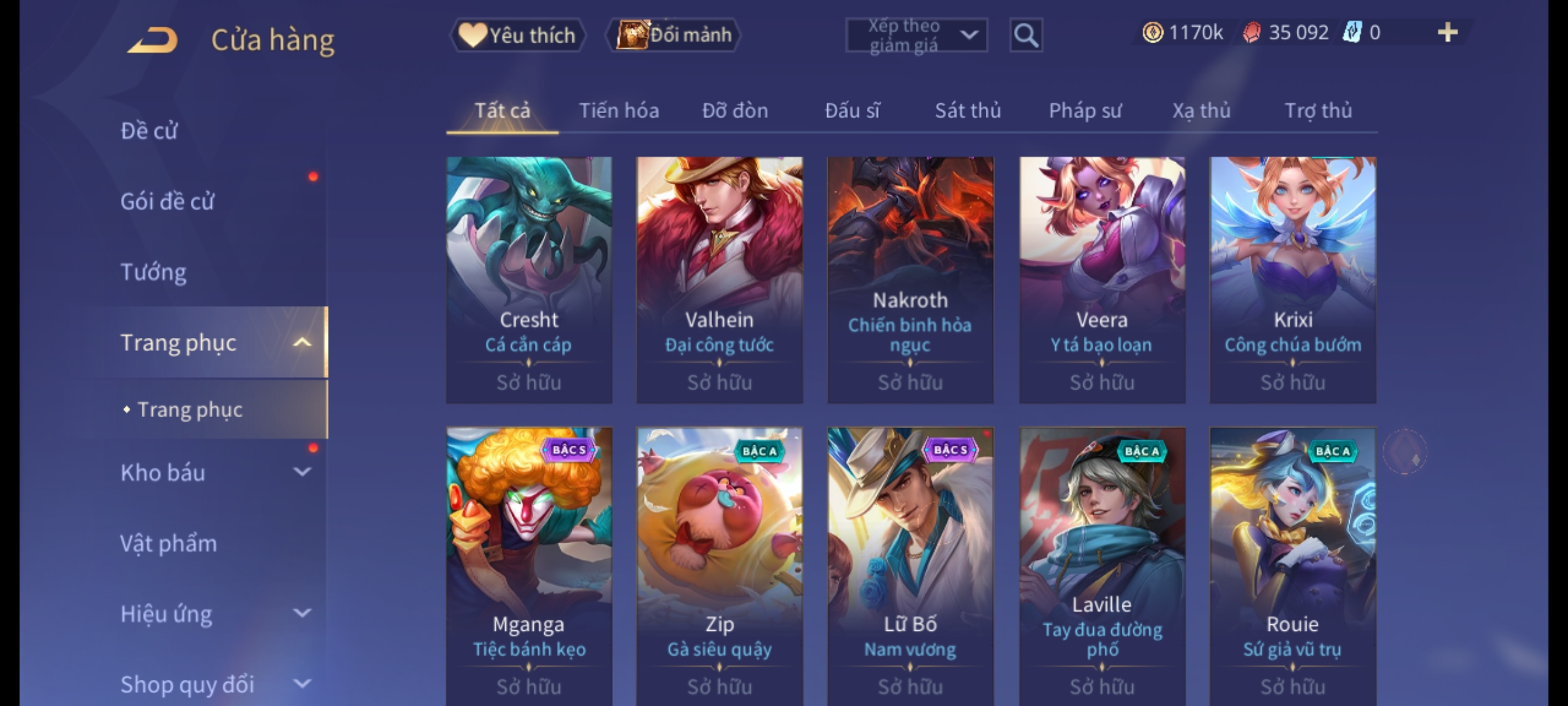Viewport: 1568px width, 706px height.
Task: Tap the gold coin balance icon
Action: (1152, 33)
